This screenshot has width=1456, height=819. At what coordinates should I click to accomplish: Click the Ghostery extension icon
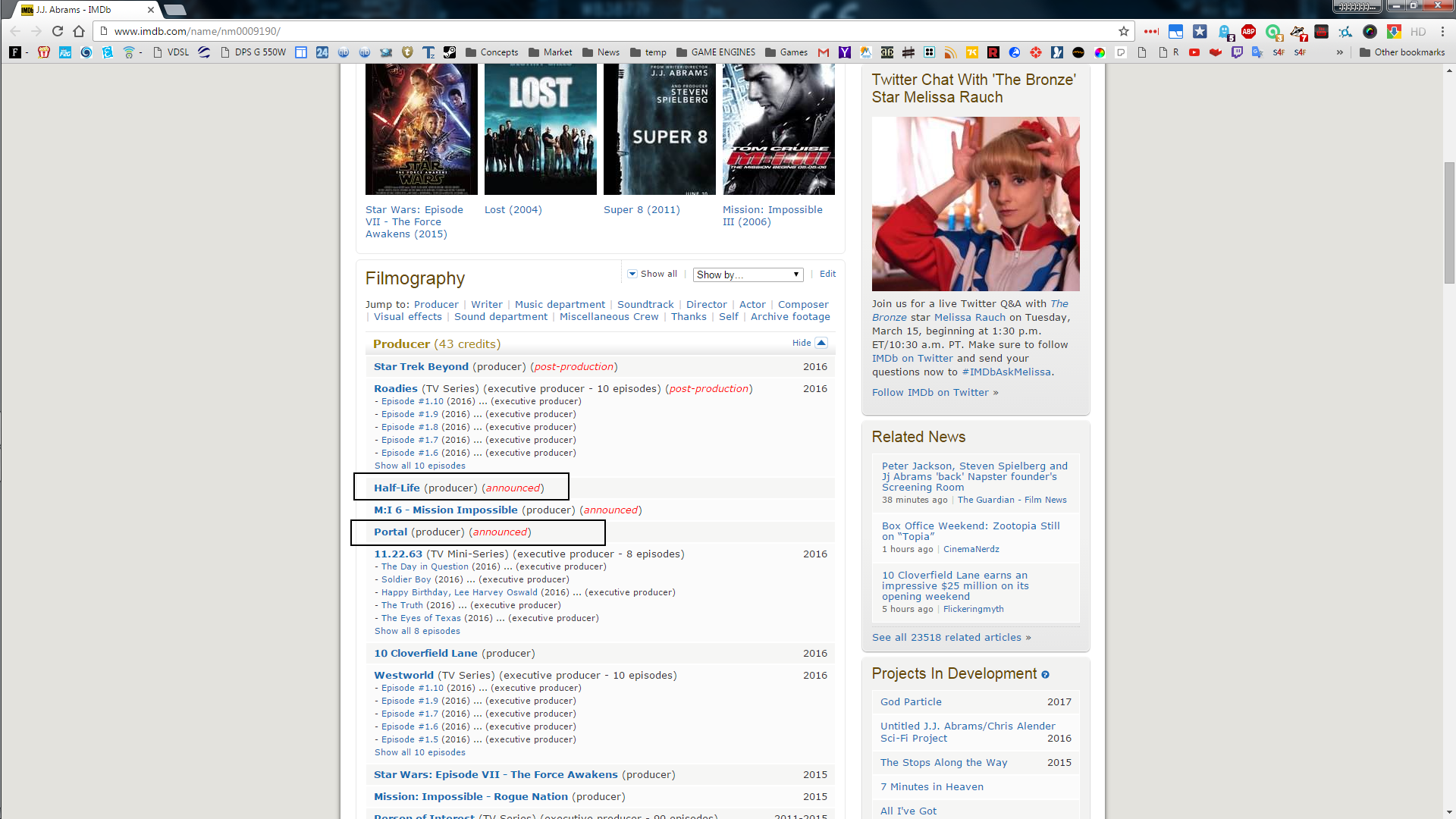[x=1224, y=32]
